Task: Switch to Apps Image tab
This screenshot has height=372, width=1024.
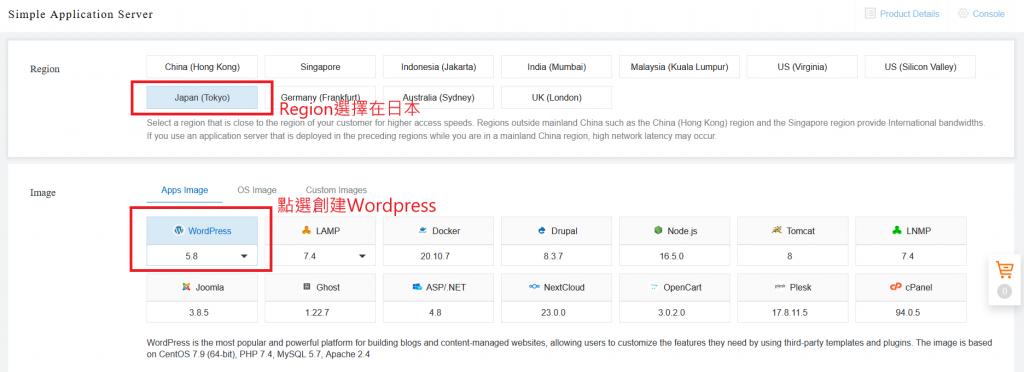Action: 185,190
